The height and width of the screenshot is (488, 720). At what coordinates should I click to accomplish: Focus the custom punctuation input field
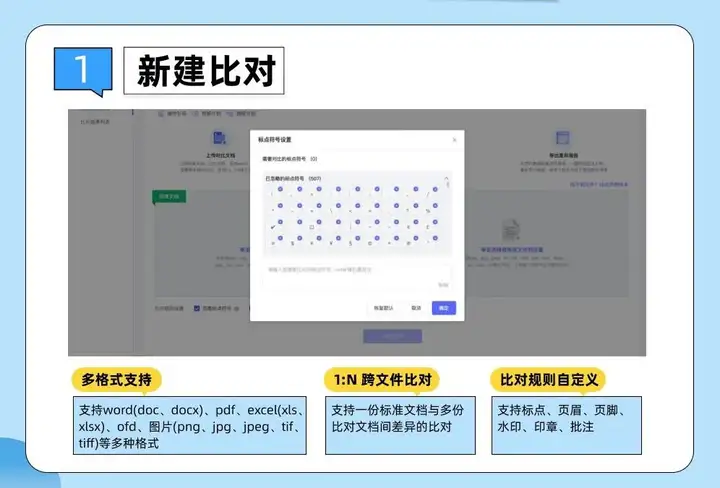[x=356, y=276]
